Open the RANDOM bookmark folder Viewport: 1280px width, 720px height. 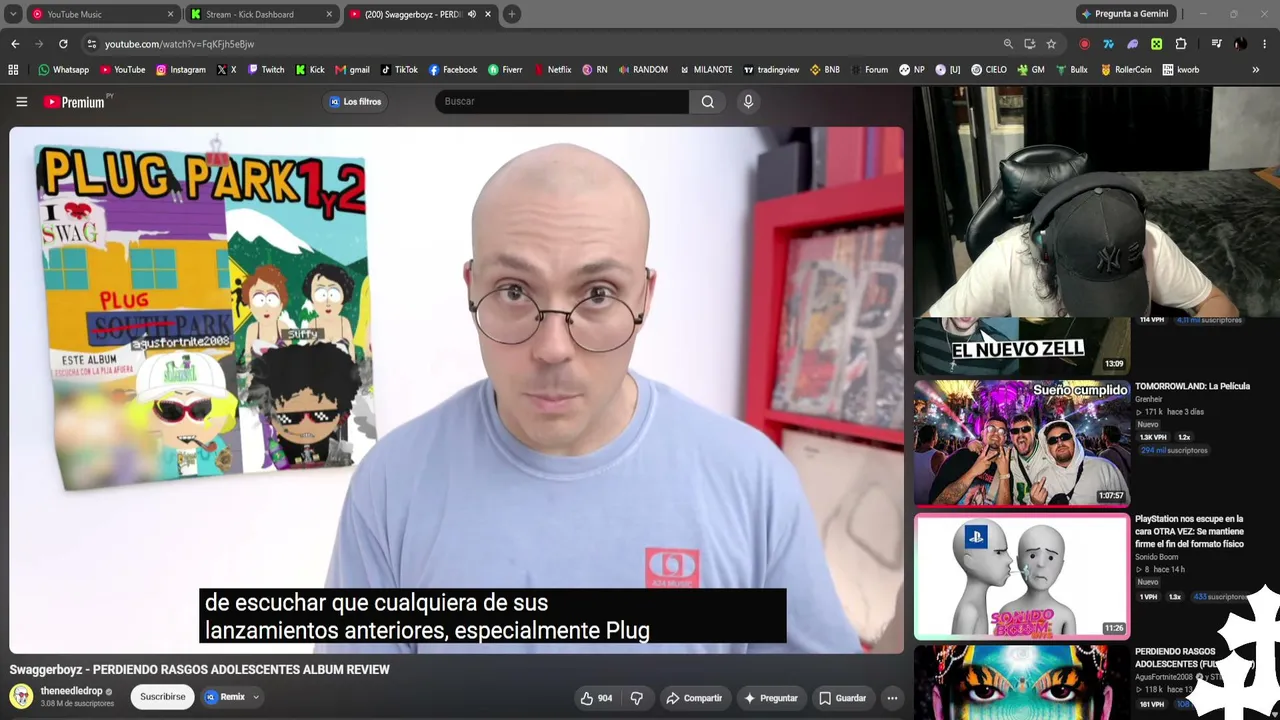(x=643, y=70)
